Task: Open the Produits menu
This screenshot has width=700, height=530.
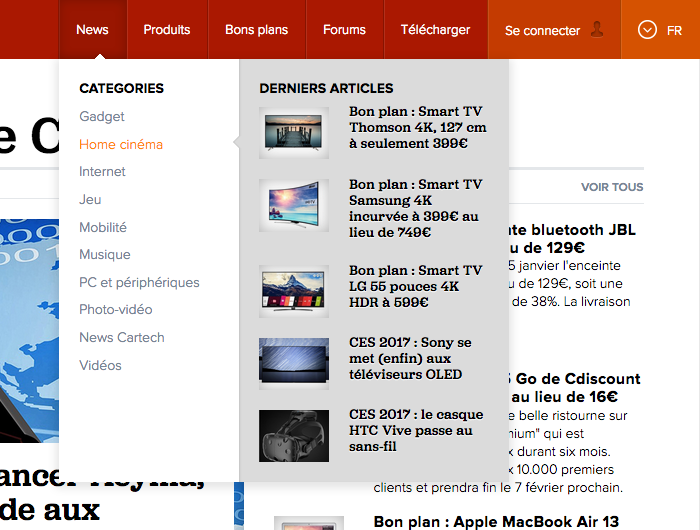Action: (167, 30)
